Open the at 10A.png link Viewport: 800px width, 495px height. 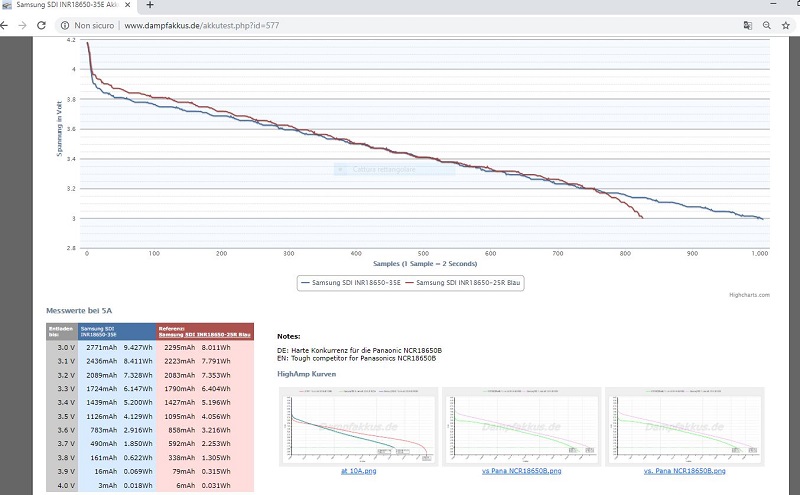pyautogui.click(x=359, y=471)
